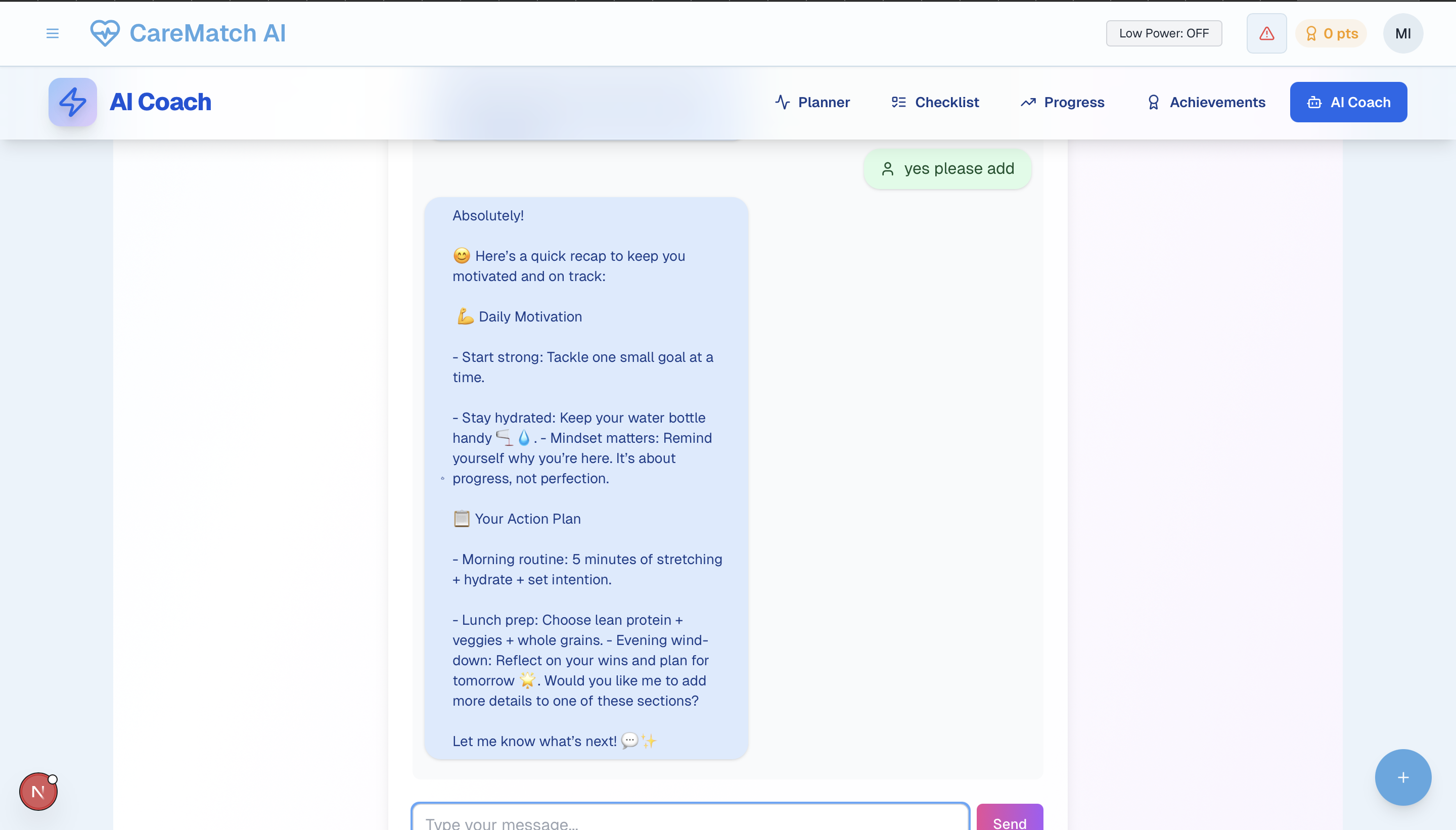This screenshot has height=830, width=1456.
Task: Open the Progress tab
Action: [x=1062, y=102]
